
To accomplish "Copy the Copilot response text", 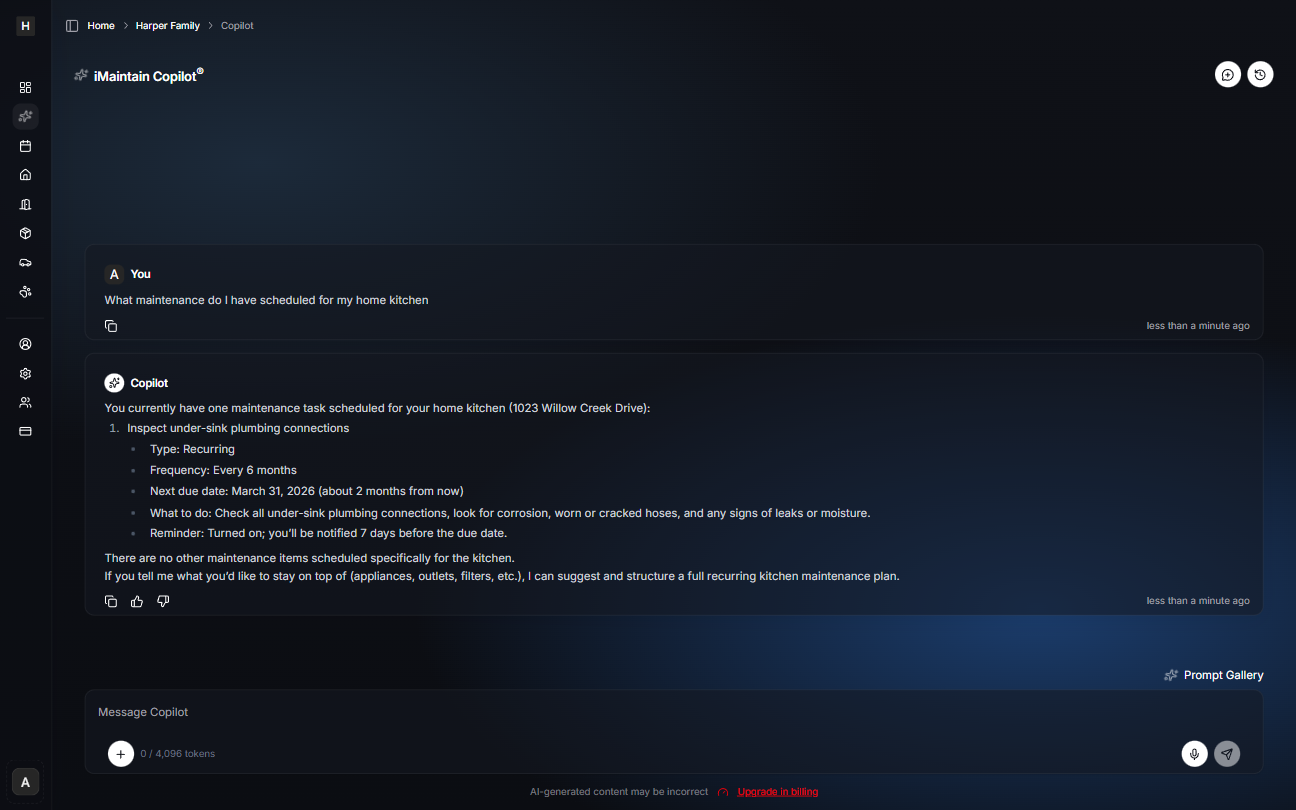I will coord(111,601).
